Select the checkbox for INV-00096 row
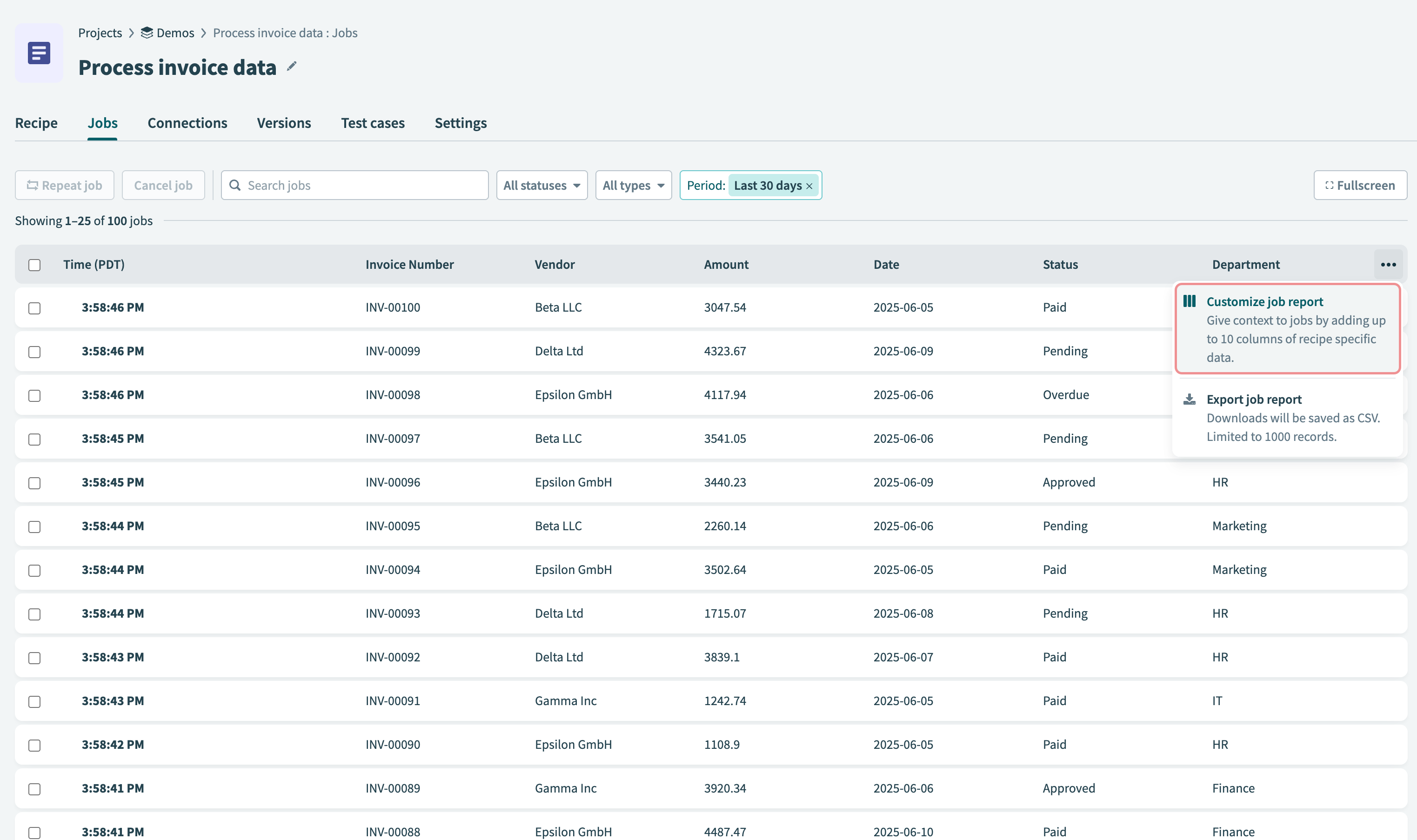 pyautogui.click(x=34, y=483)
